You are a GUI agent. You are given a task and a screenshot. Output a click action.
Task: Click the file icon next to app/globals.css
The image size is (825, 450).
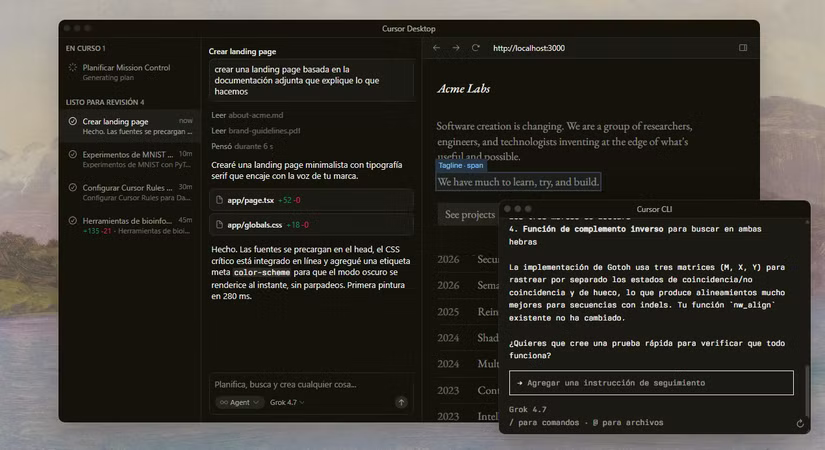point(219,225)
